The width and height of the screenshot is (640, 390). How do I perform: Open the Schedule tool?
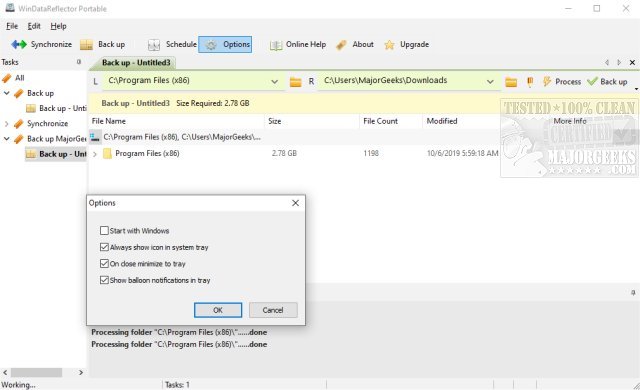pyautogui.click(x=172, y=44)
